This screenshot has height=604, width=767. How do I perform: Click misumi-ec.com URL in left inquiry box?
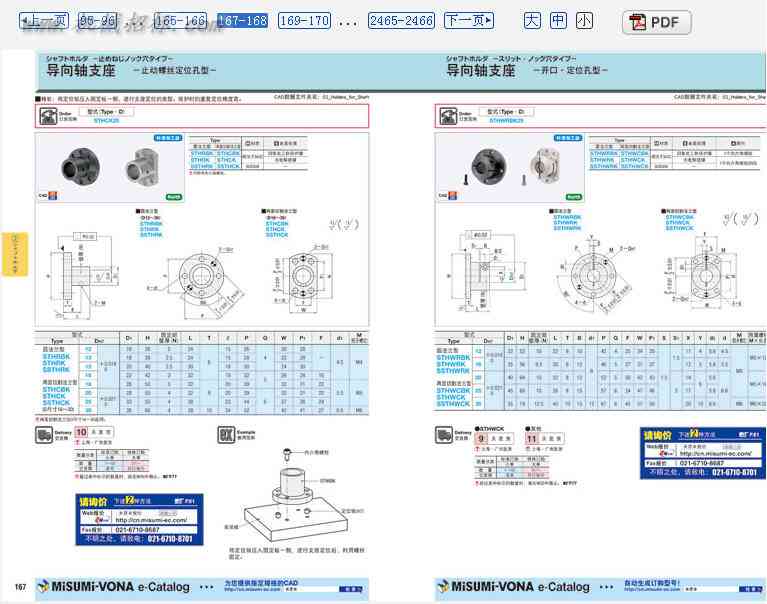click(151, 520)
